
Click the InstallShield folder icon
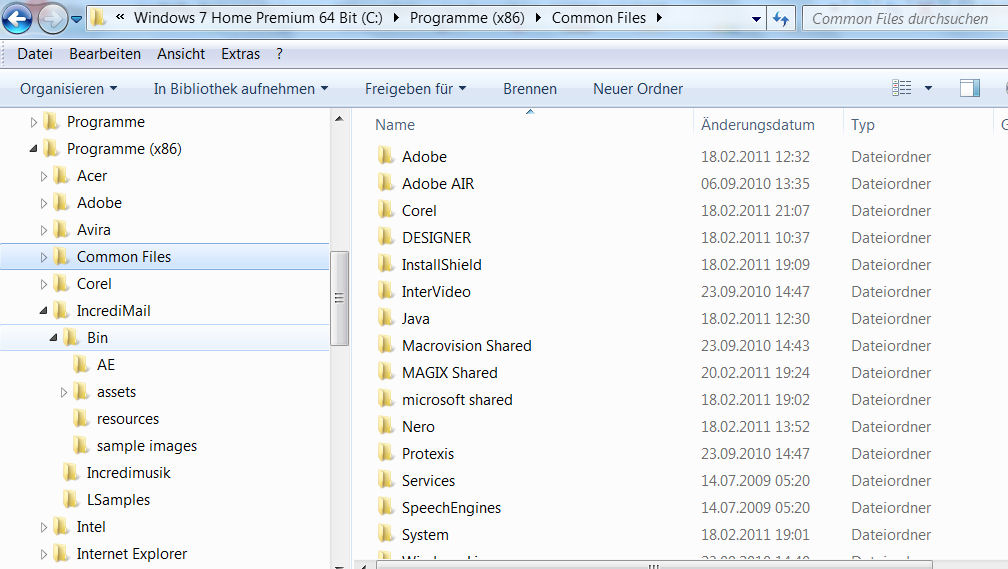386,264
